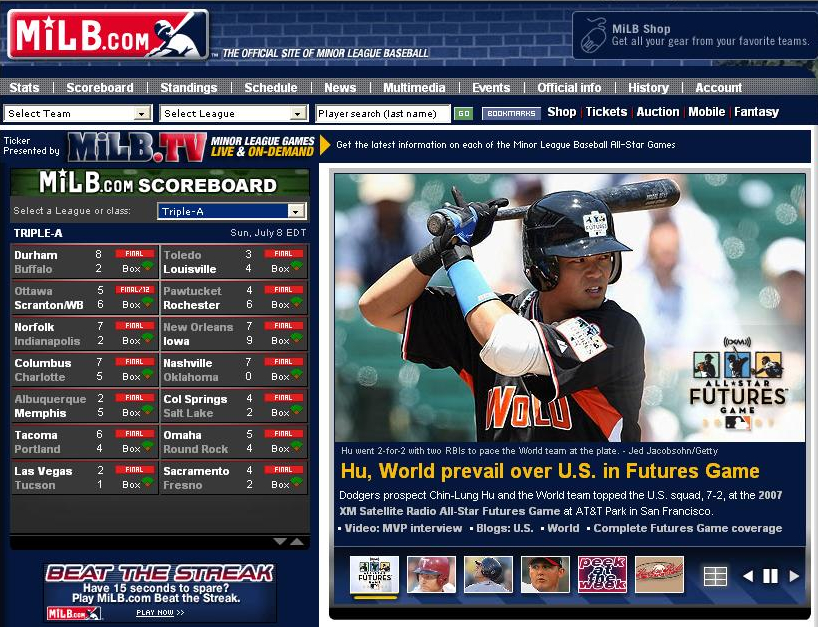The height and width of the screenshot is (627, 818).
Task: Open the Official info menu
Action: pyautogui.click(x=569, y=88)
